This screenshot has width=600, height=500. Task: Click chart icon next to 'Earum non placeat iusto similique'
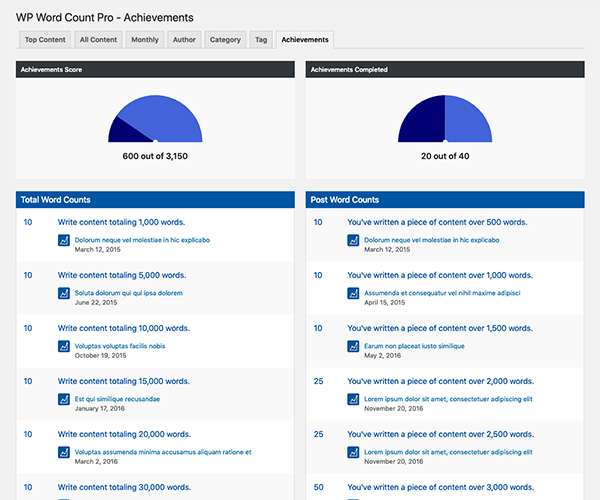[353, 346]
